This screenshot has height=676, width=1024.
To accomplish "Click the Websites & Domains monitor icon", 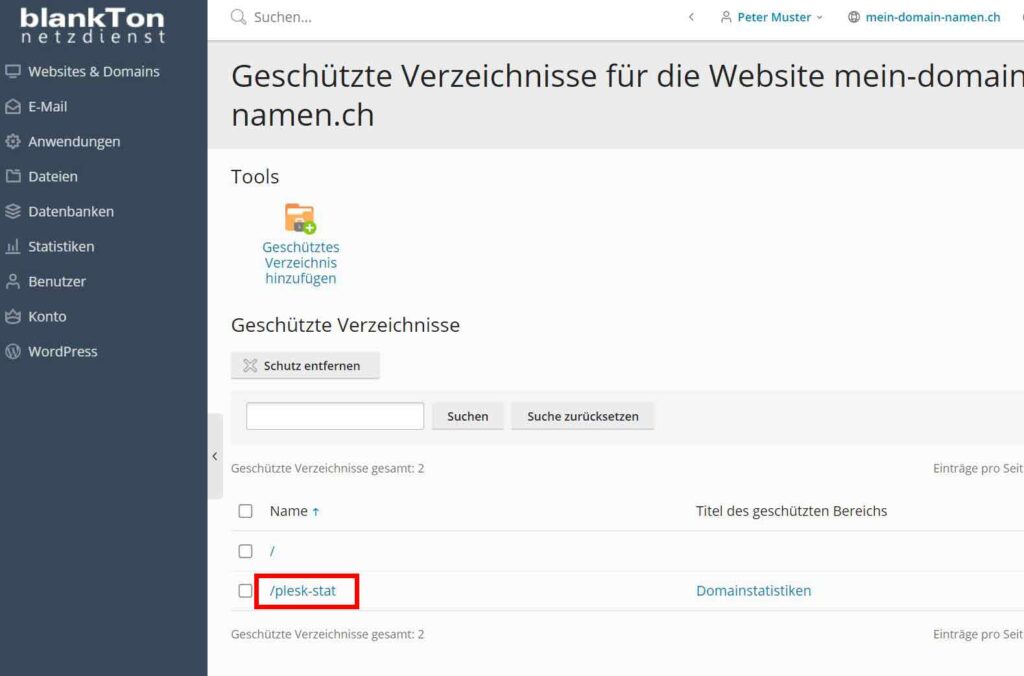I will [13, 72].
